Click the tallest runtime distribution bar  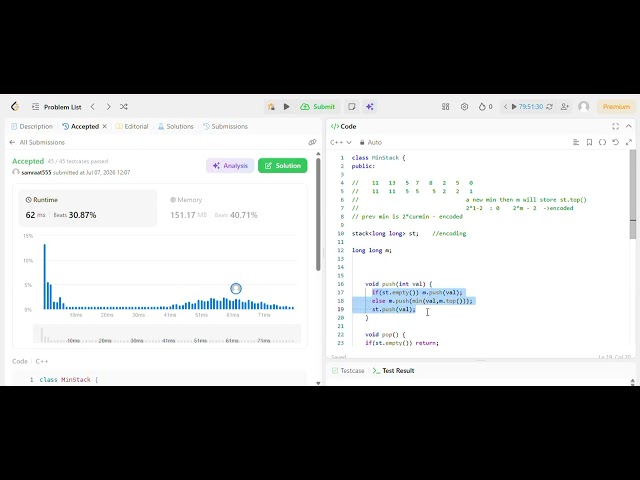coord(44,277)
